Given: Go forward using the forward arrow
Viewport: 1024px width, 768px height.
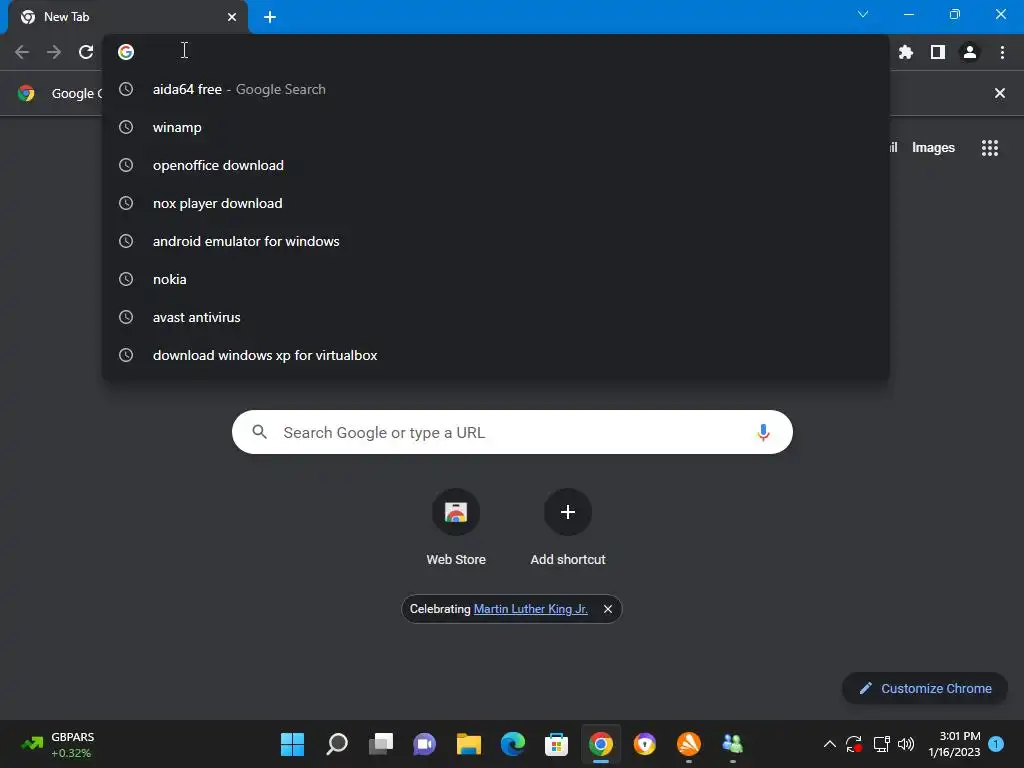Looking at the screenshot, I should click(x=54, y=52).
